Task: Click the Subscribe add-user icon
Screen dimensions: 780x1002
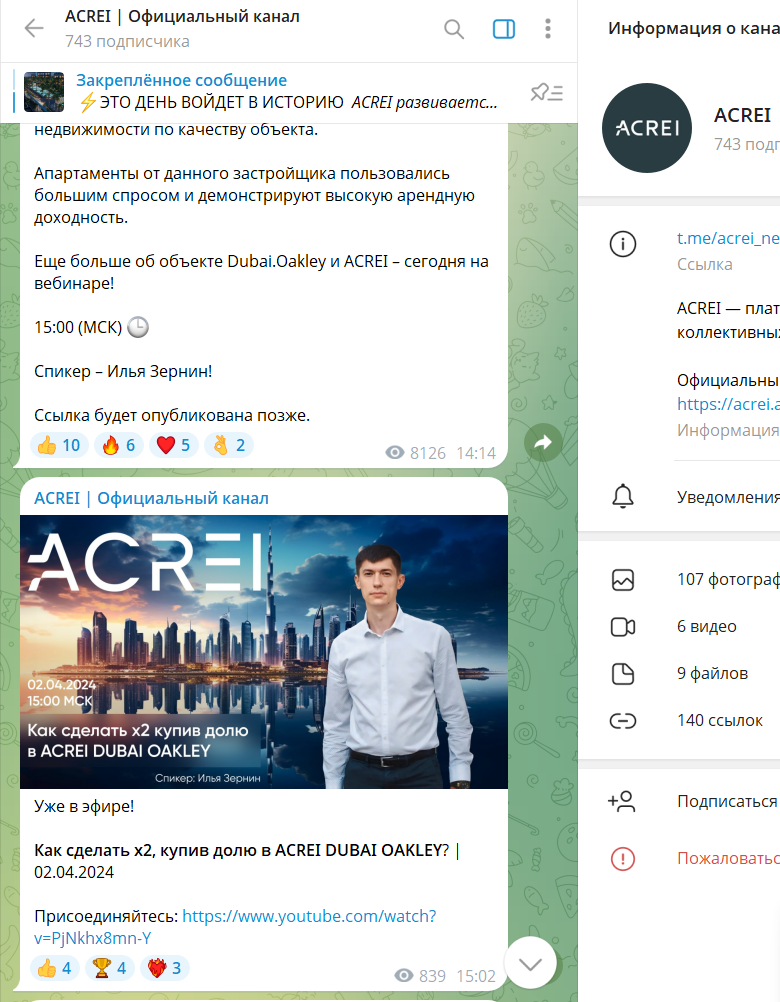Action: coord(622,801)
